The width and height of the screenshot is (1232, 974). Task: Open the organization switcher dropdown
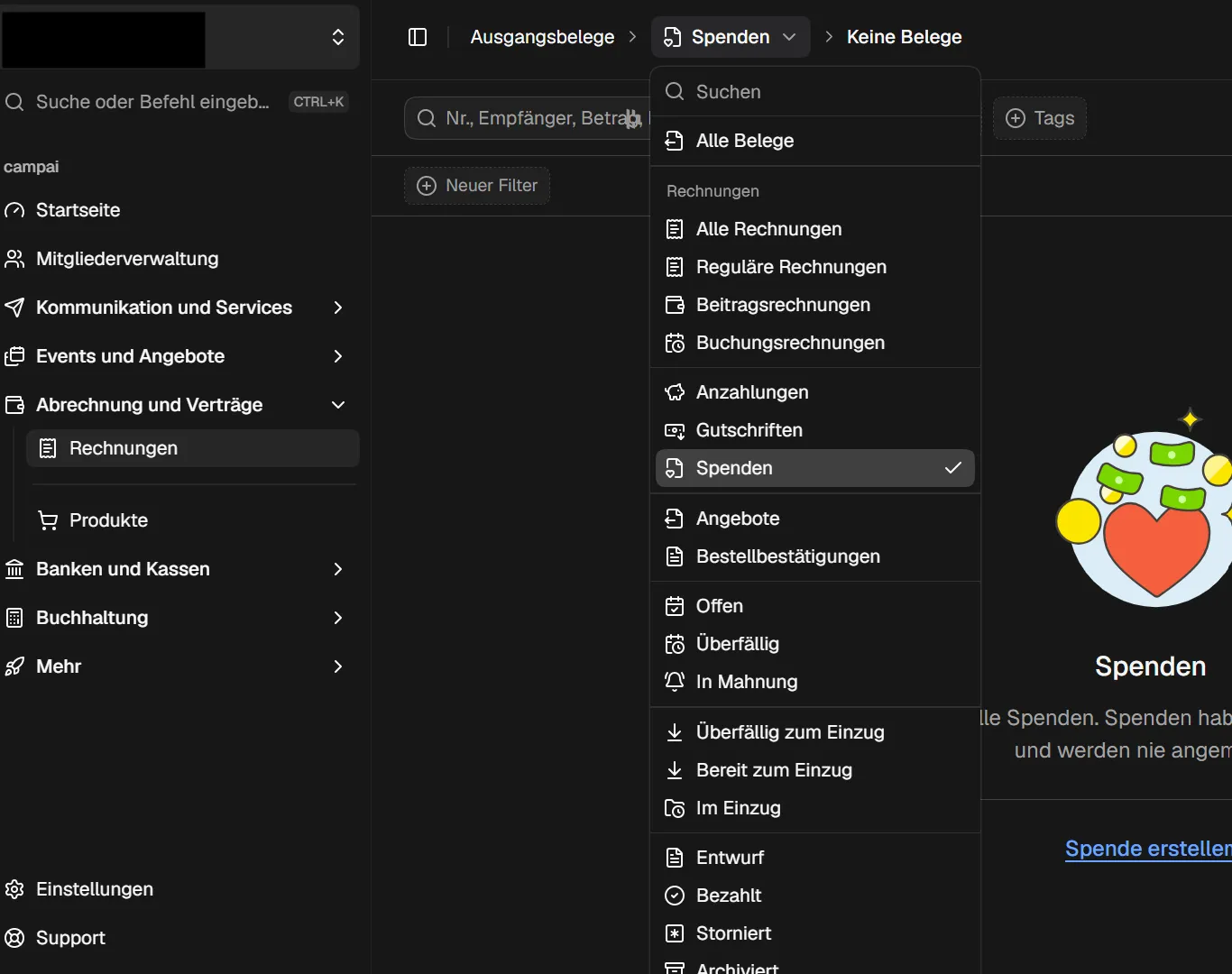tap(337, 37)
